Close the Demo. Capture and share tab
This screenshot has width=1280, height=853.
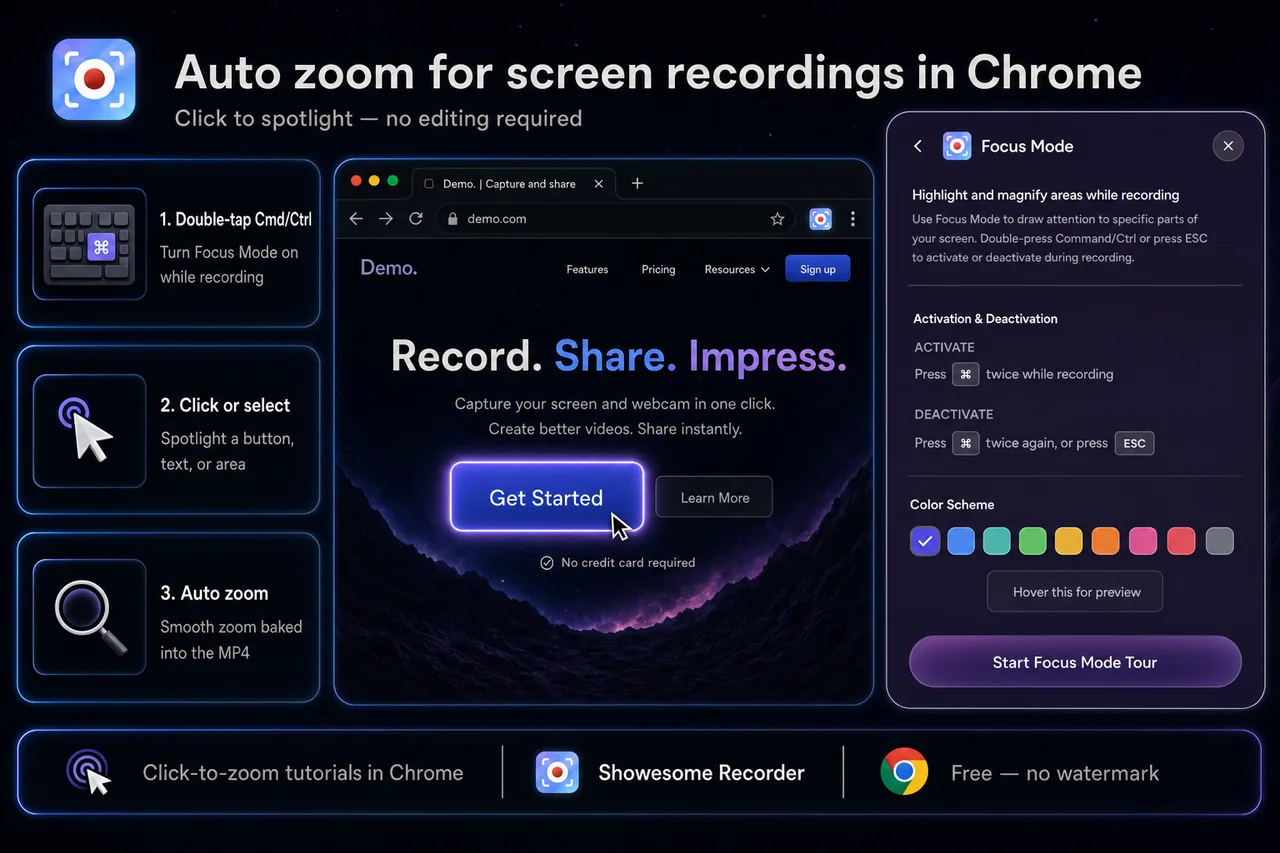coord(598,184)
